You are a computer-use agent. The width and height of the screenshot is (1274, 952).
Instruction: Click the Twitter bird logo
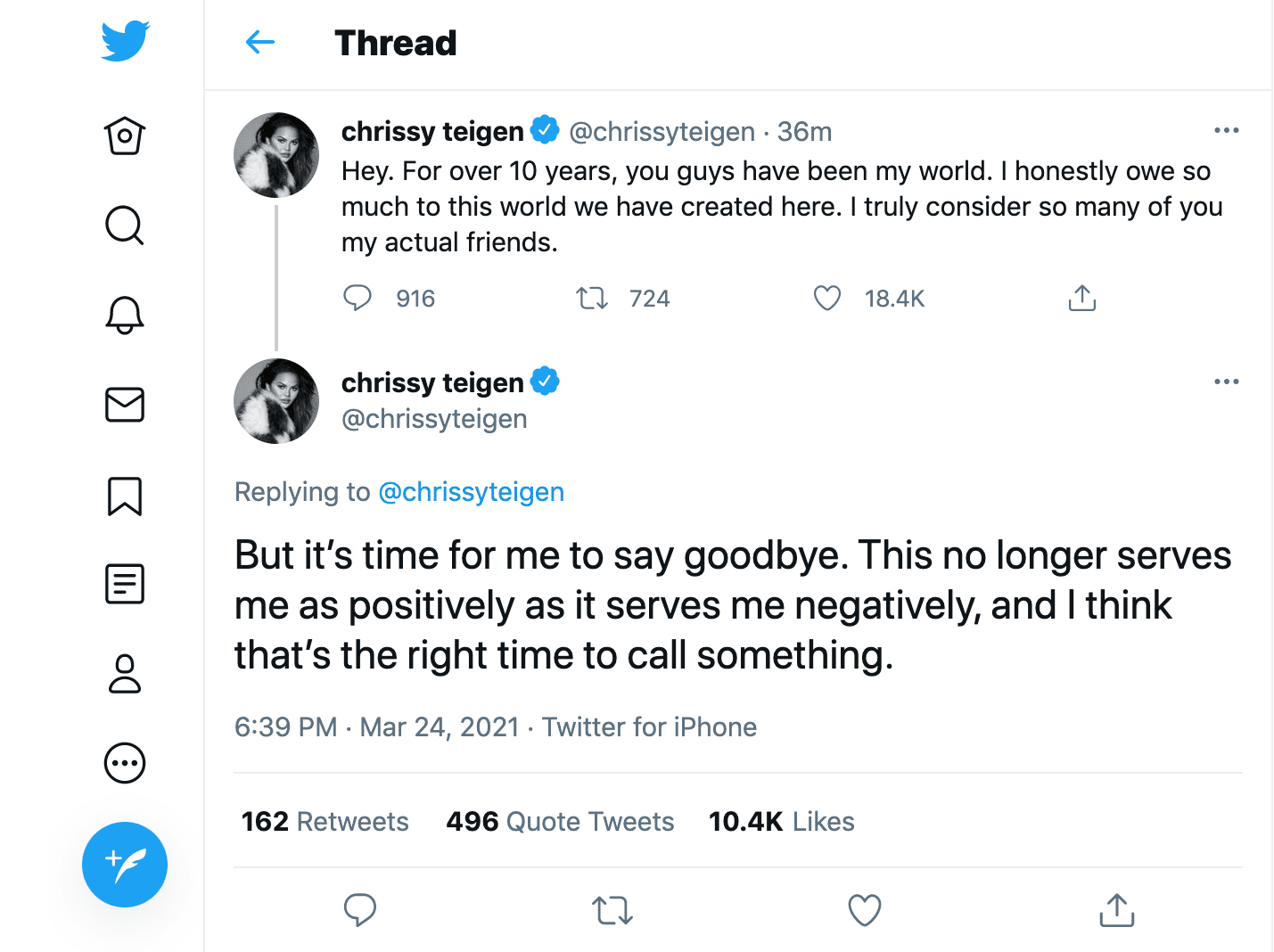tap(124, 40)
